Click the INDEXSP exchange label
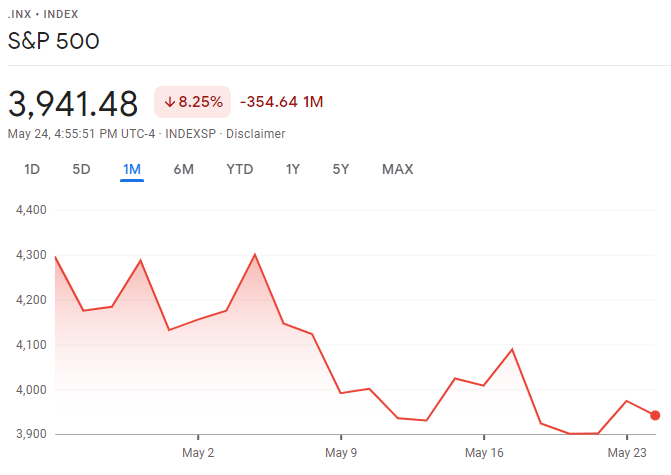The width and height of the screenshot is (671, 475). coord(190,134)
